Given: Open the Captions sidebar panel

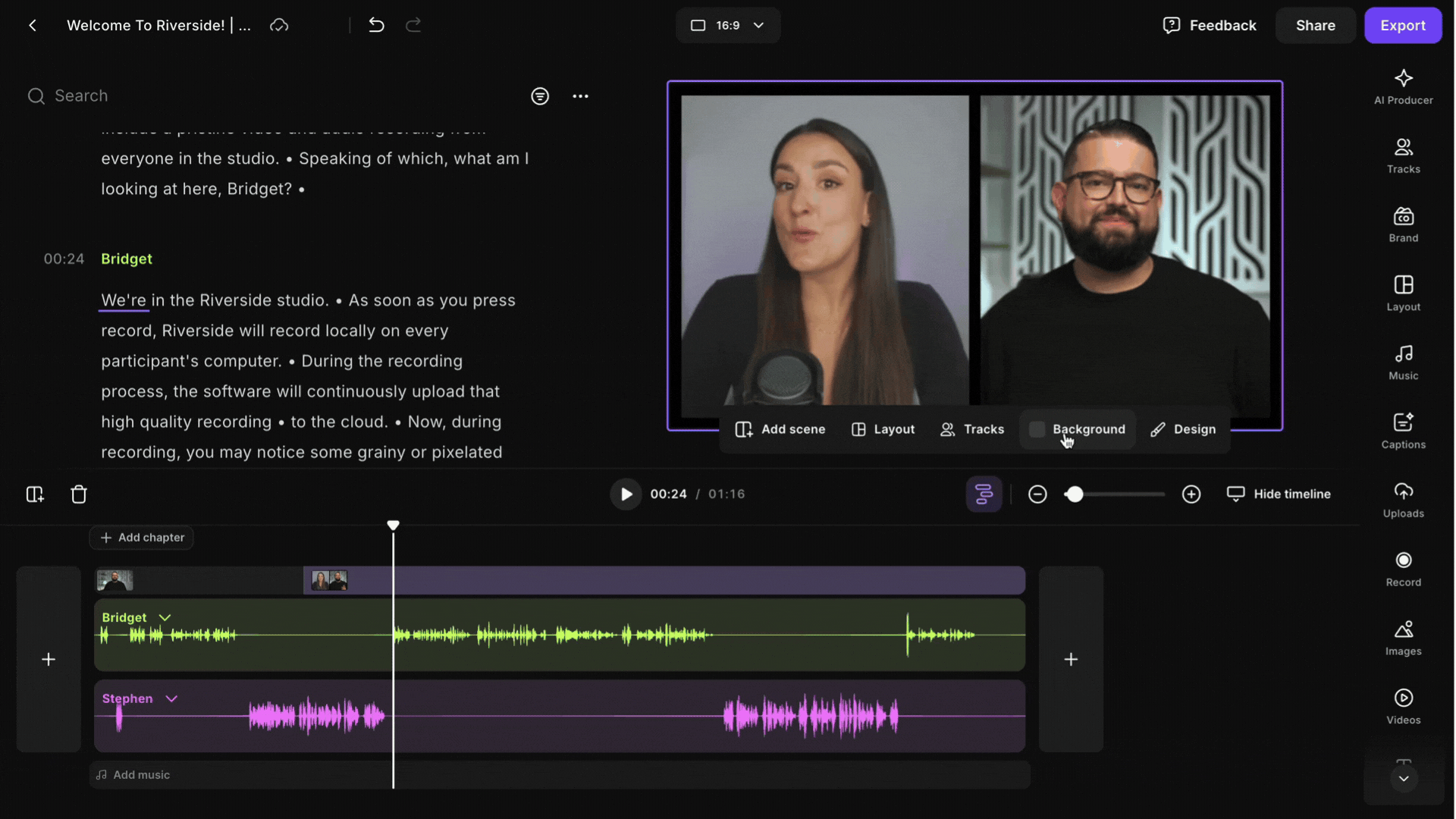Looking at the screenshot, I should [1403, 431].
